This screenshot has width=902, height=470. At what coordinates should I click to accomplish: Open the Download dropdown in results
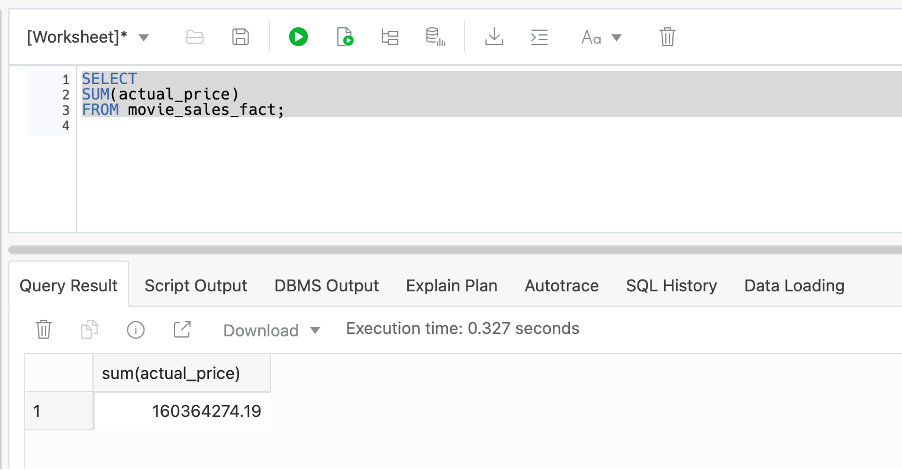(271, 330)
